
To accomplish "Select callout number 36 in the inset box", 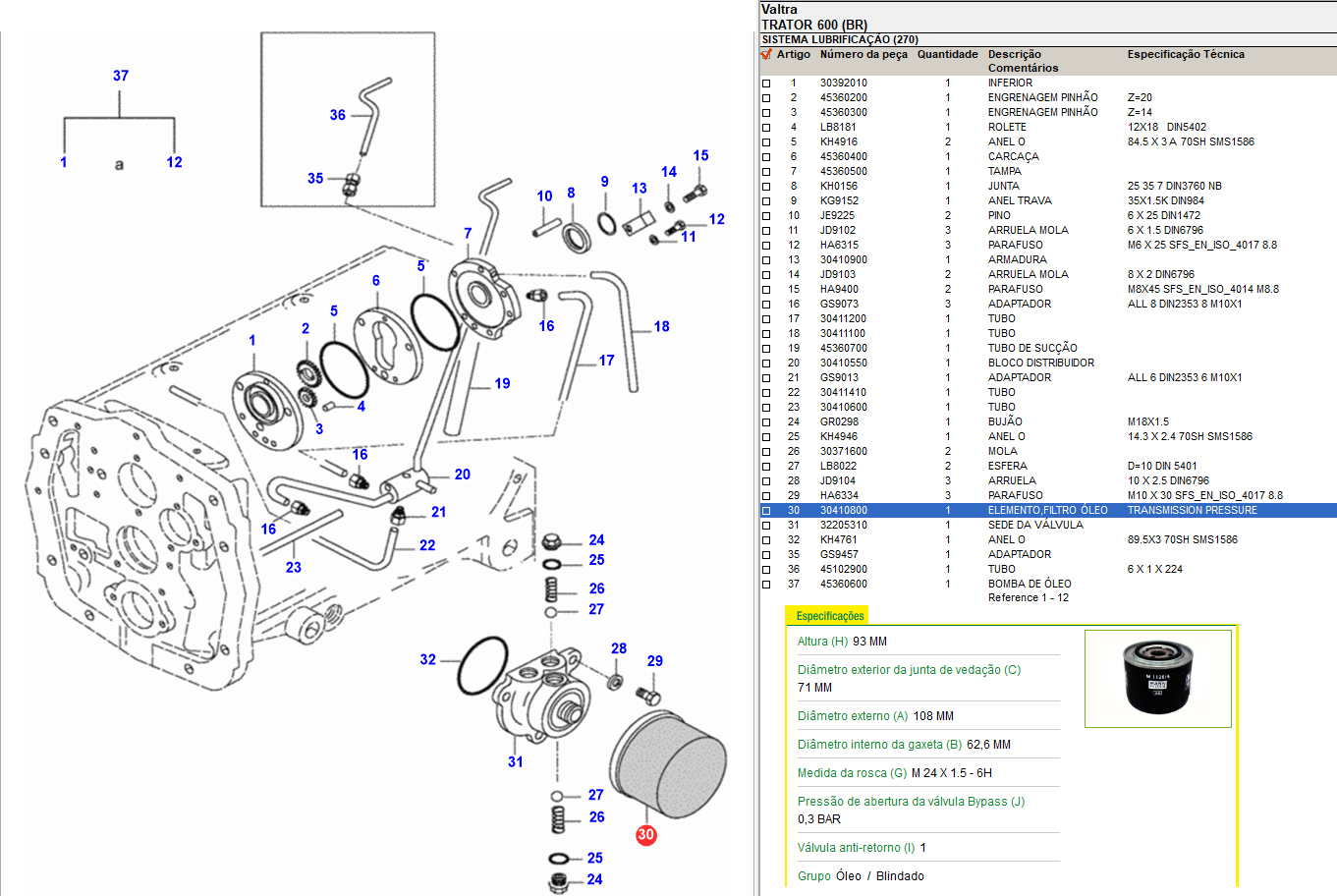I will [x=337, y=115].
